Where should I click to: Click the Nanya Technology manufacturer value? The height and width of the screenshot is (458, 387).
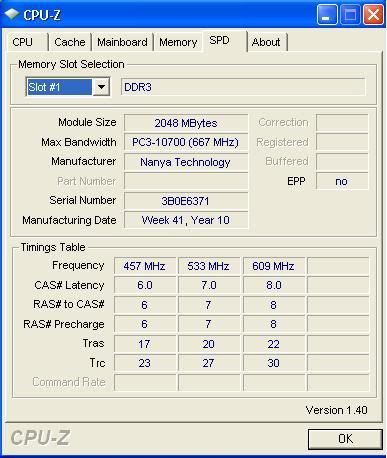click(x=186, y=162)
